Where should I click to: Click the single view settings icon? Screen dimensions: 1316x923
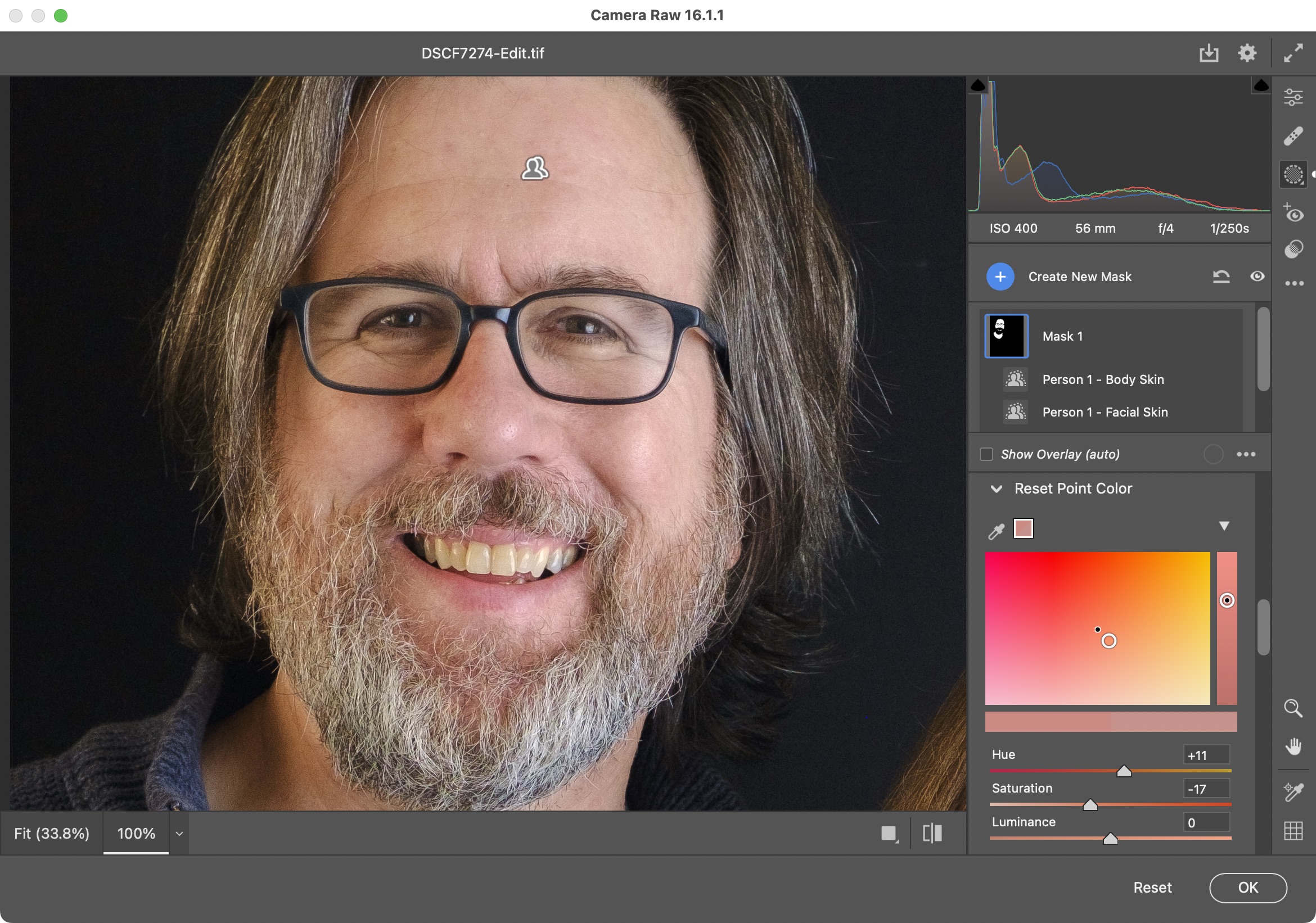coord(889,834)
